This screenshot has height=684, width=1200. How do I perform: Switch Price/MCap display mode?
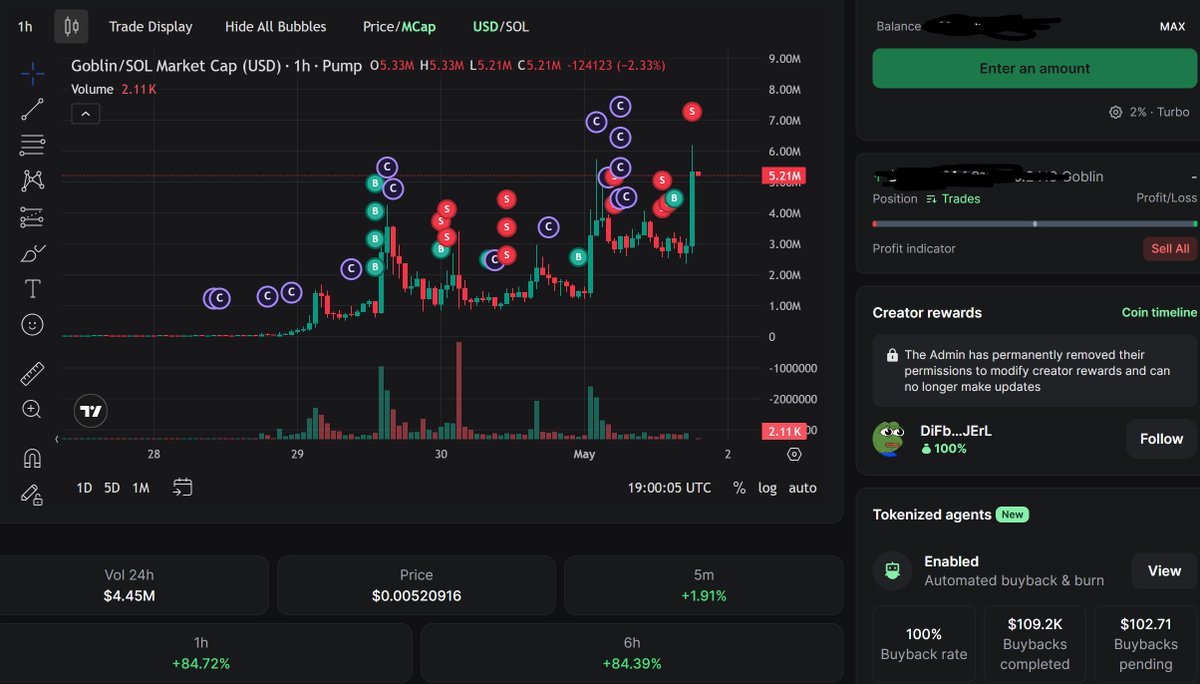399,27
